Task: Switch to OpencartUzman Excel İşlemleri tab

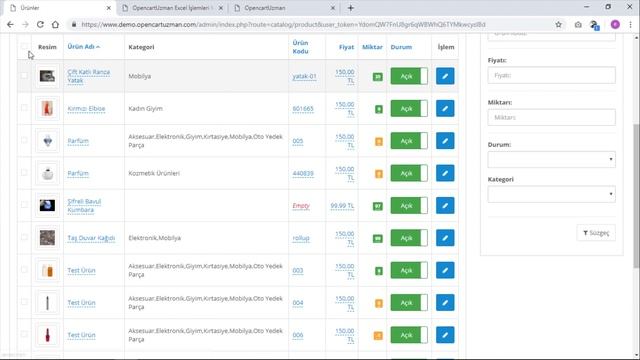Action: [x=171, y=8]
